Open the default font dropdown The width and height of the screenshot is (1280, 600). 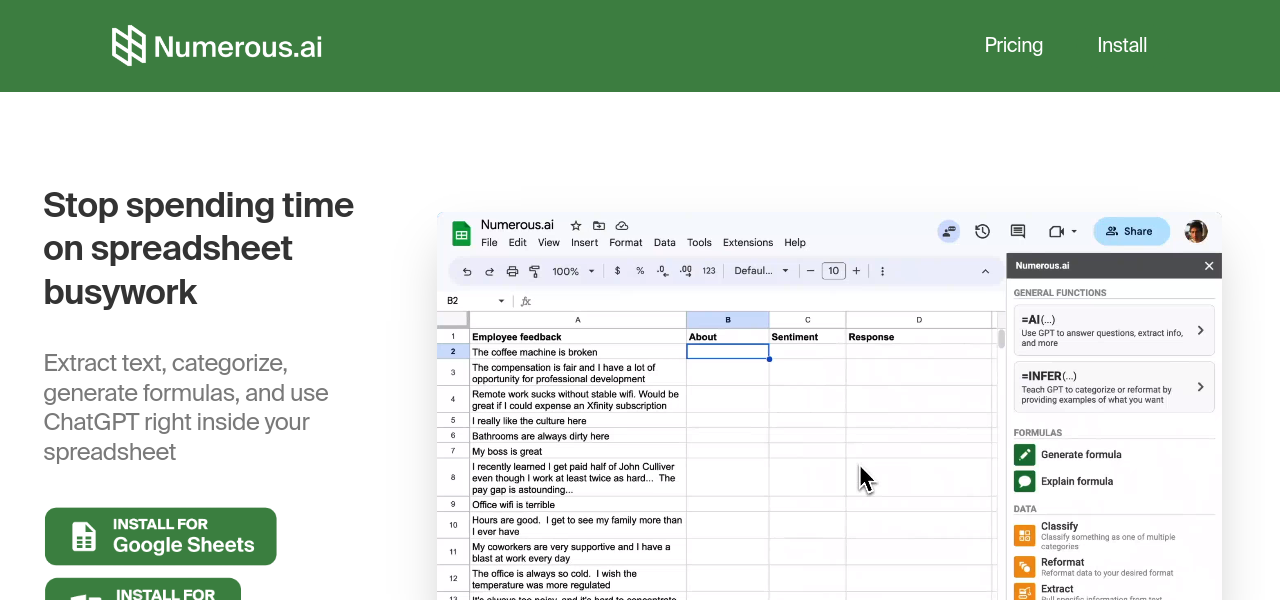click(761, 271)
